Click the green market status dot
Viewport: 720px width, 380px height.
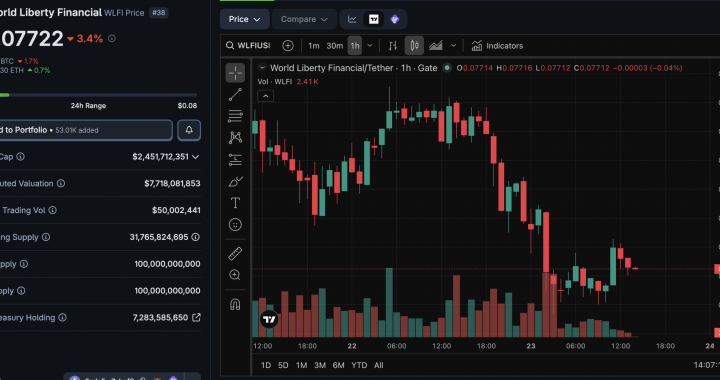point(447,68)
